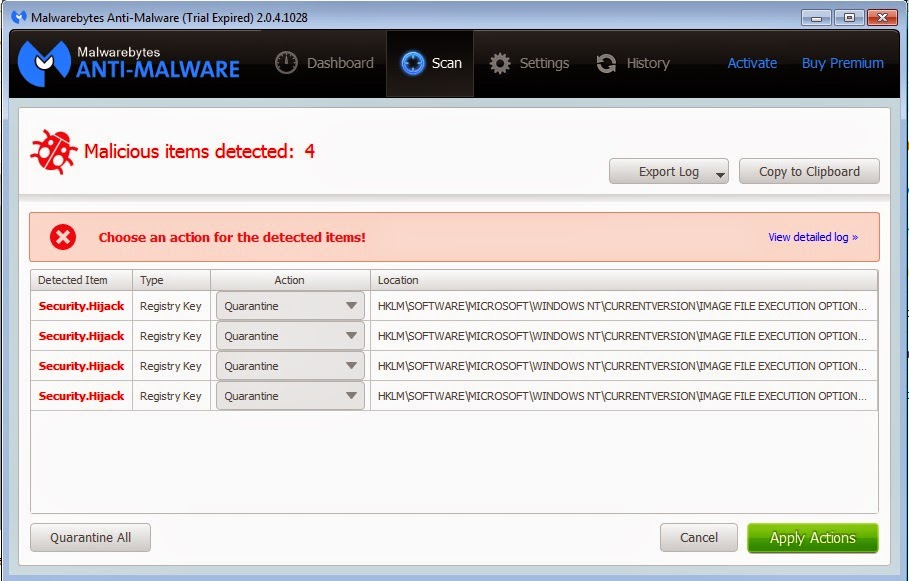Click the Activate link
The height and width of the screenshot is (581, 909).
(x=752, y=63)
